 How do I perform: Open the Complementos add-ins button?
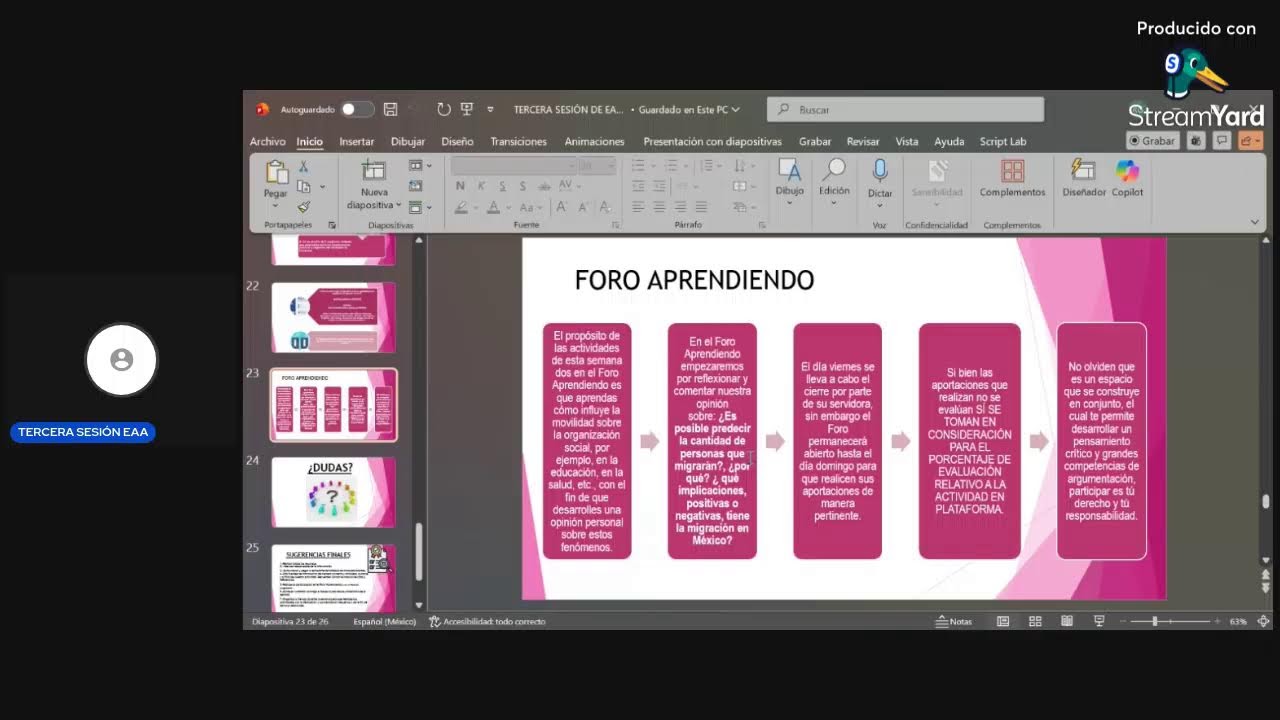click(1012, 178)
